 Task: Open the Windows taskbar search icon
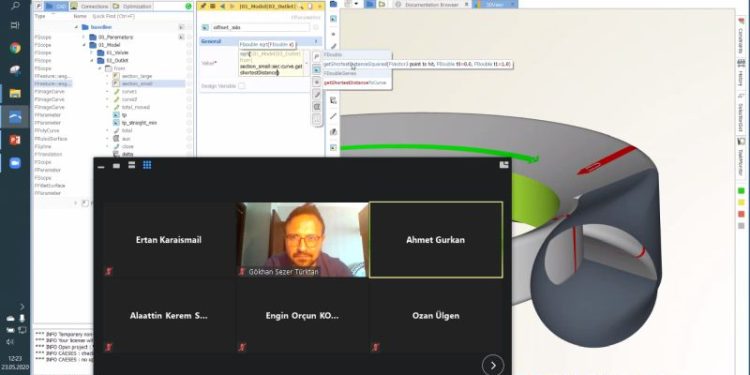click(x=15, y=6)
